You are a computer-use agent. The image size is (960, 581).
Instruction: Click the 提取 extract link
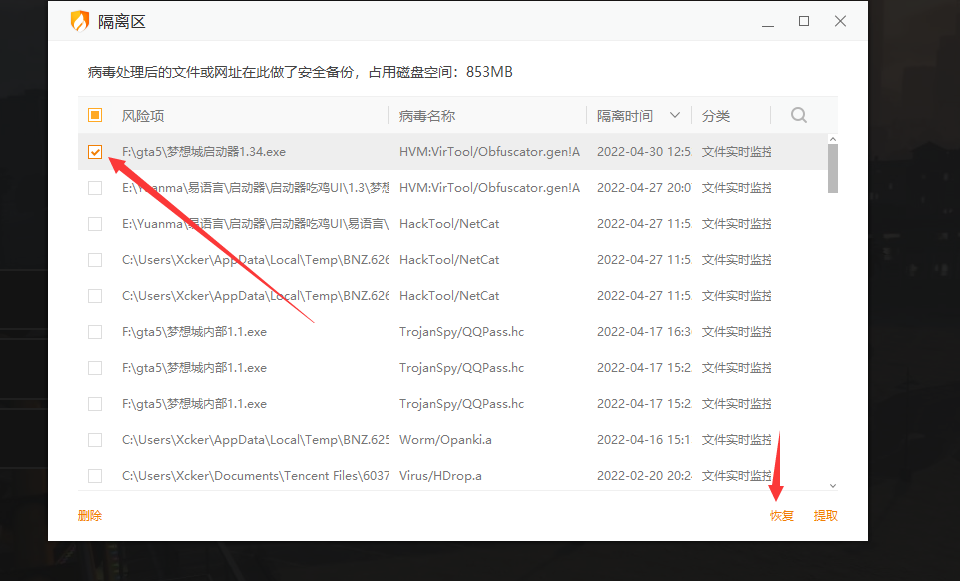point(825,515)
